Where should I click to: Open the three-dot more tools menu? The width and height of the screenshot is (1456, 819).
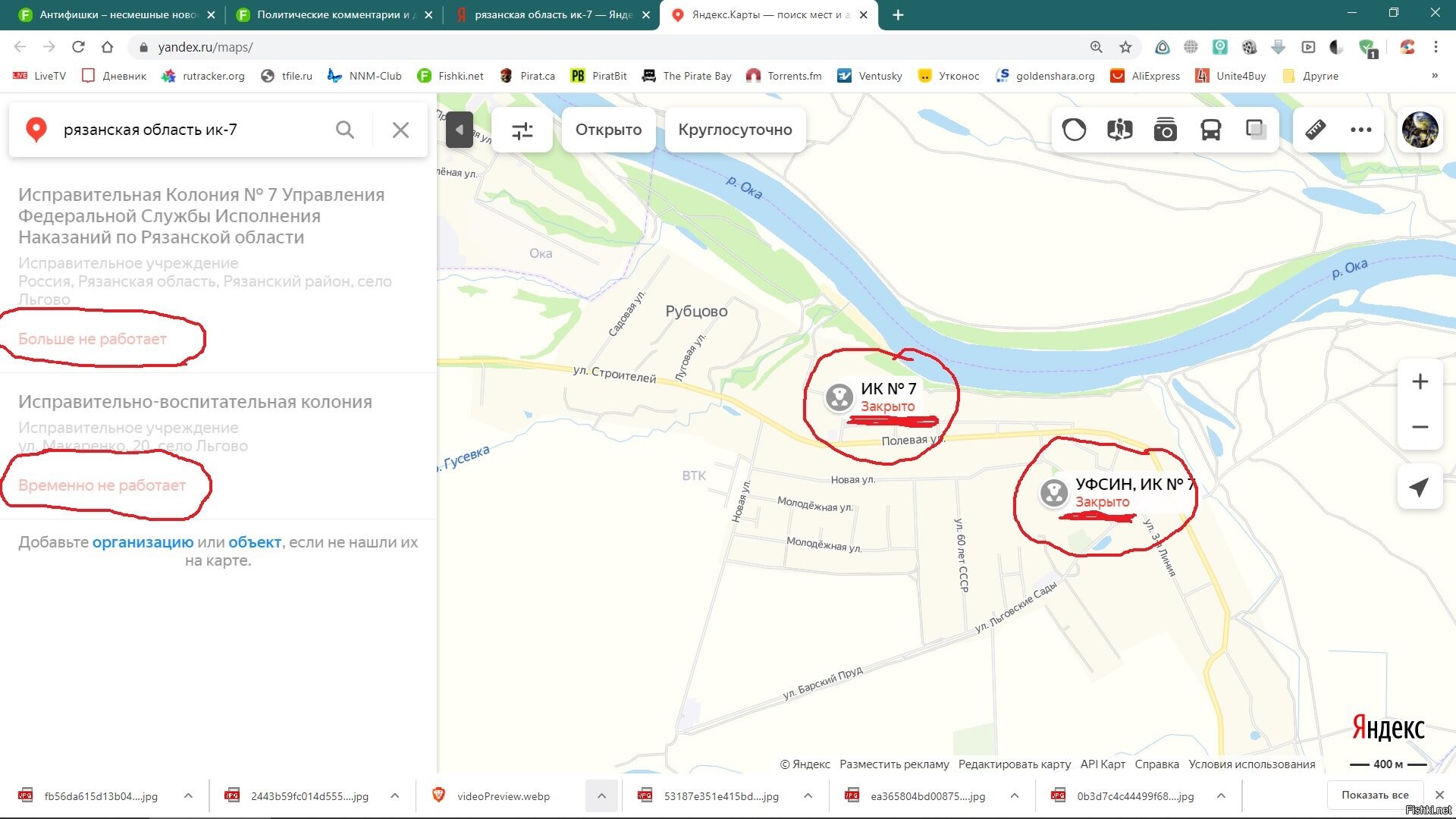(1361, 130)
